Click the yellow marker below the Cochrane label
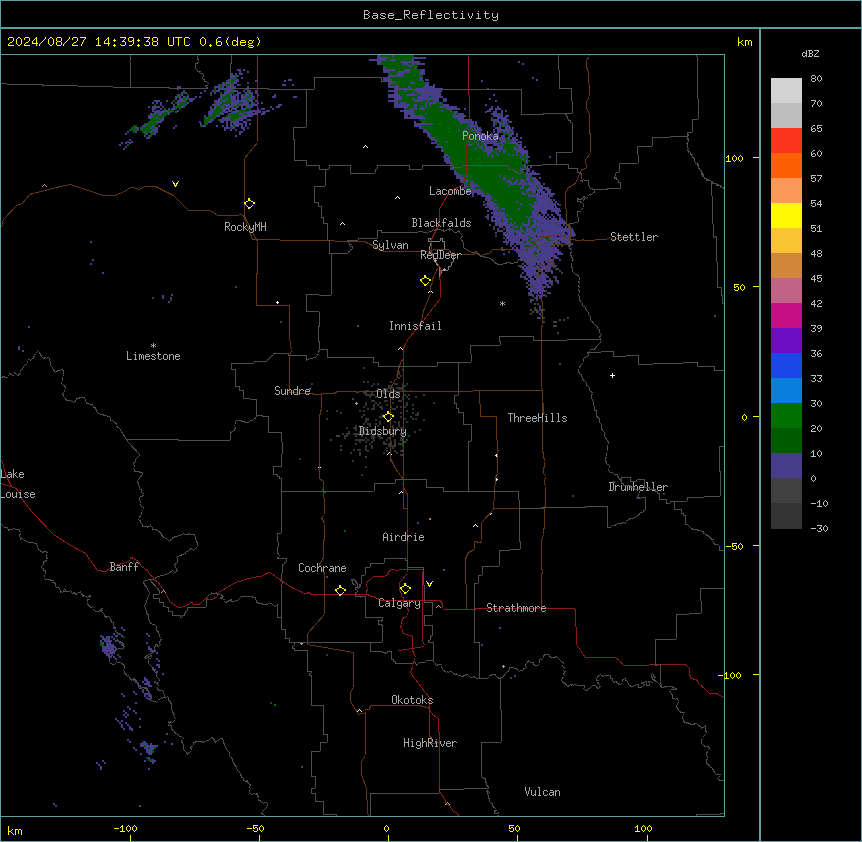Image resolution: width=862 pixels, height=842 pixels. pyautogui.click(x=340, y=590)
